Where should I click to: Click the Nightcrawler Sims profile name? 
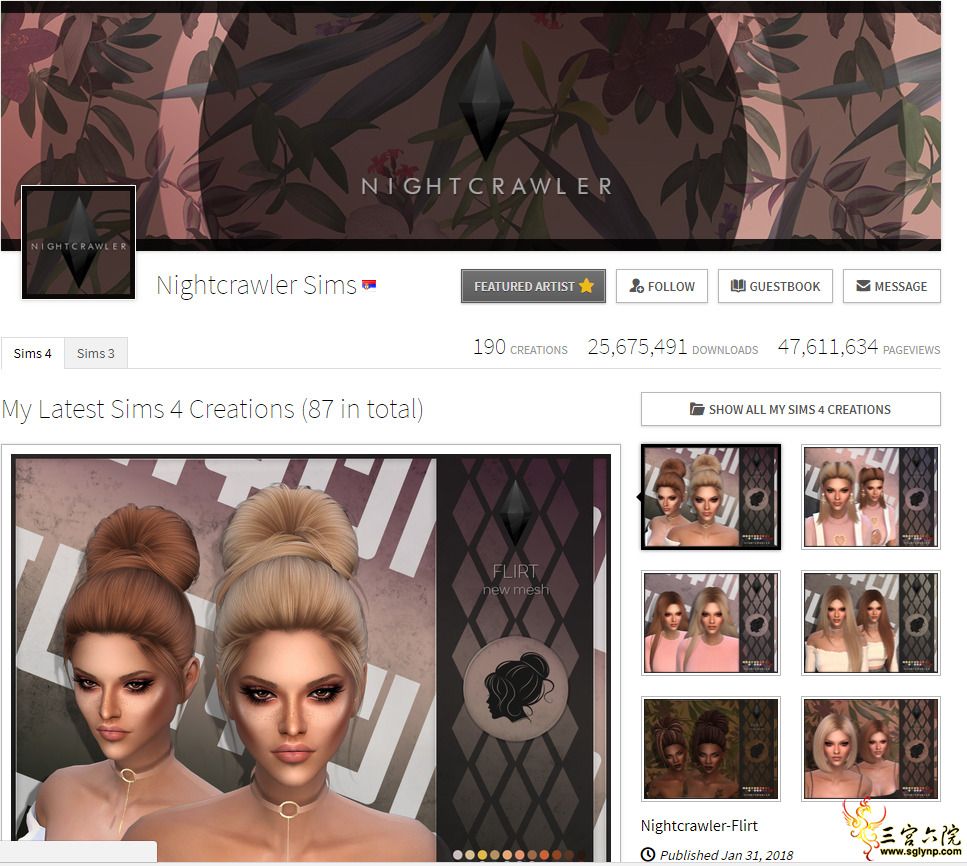[257, 285]
